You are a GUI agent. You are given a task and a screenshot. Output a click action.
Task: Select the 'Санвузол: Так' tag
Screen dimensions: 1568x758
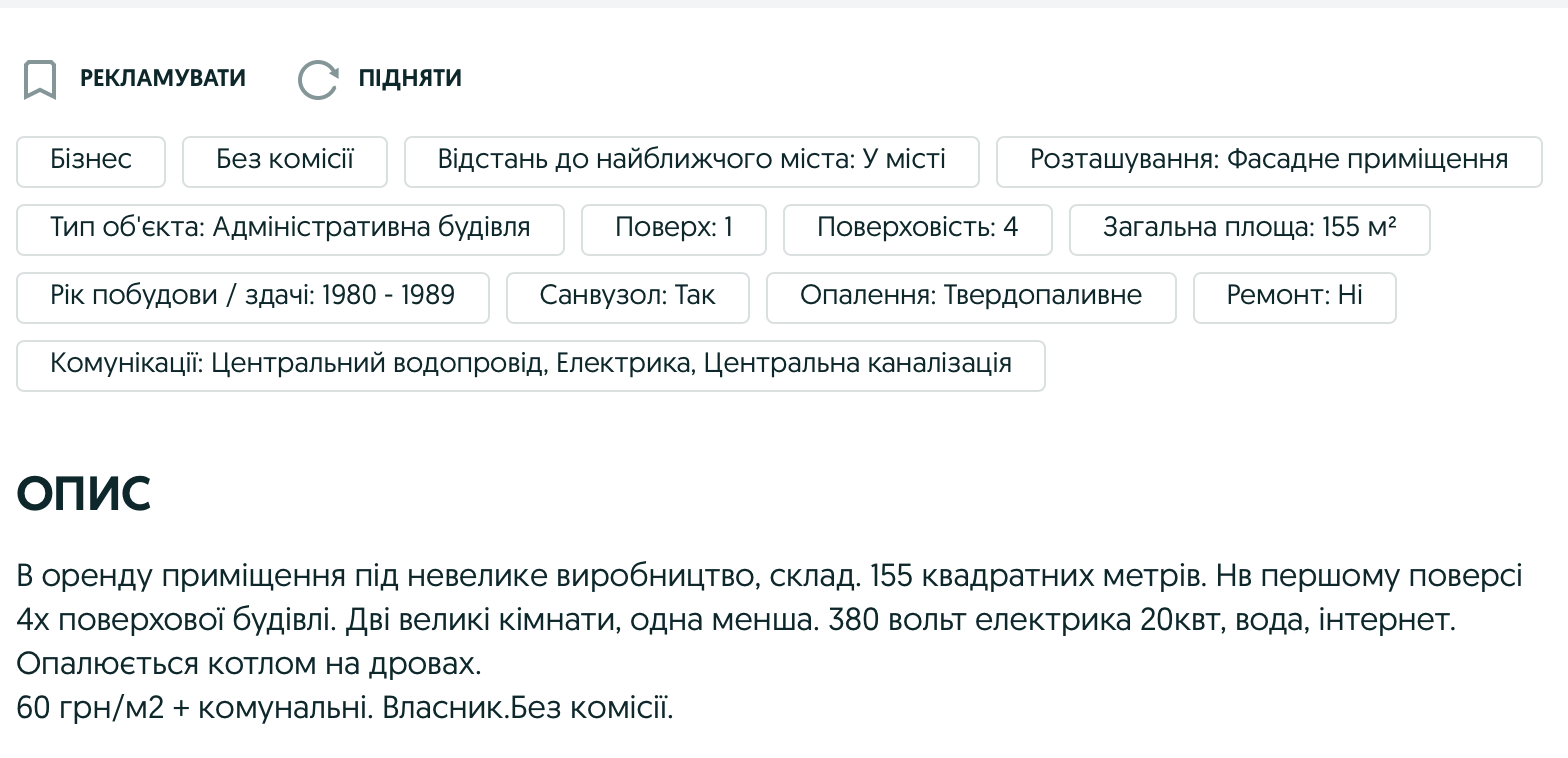[x=627, y=296]
